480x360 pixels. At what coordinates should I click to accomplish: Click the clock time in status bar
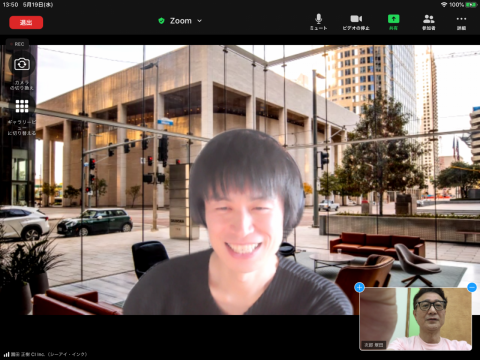[x=10, y=5]
